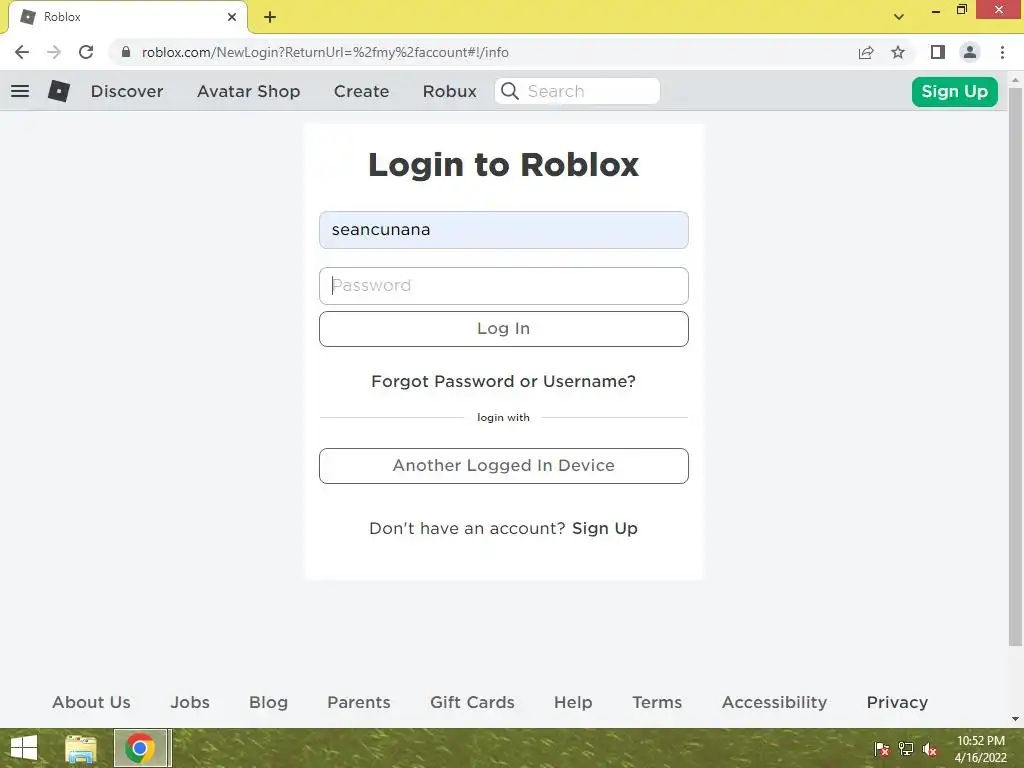Open Help footer link

(573, 703)
